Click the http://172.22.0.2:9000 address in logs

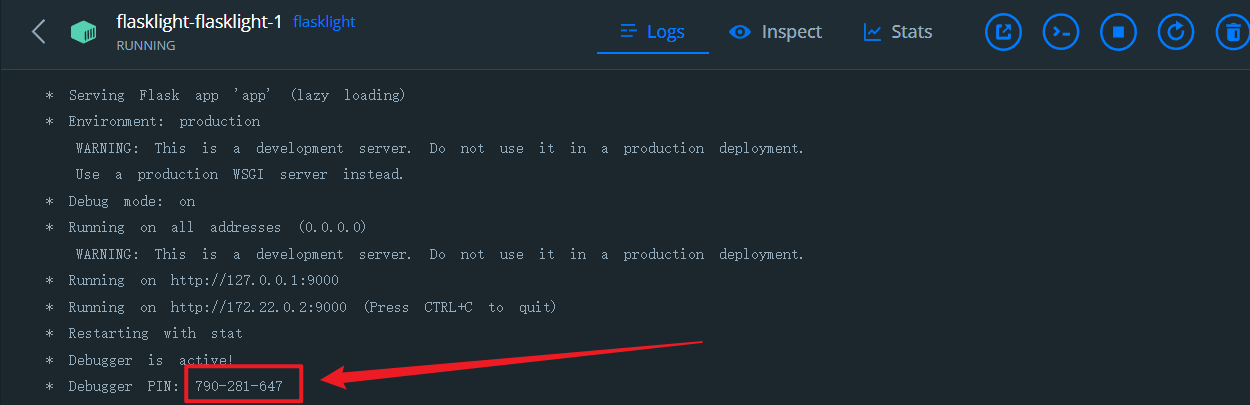[258, 307]
